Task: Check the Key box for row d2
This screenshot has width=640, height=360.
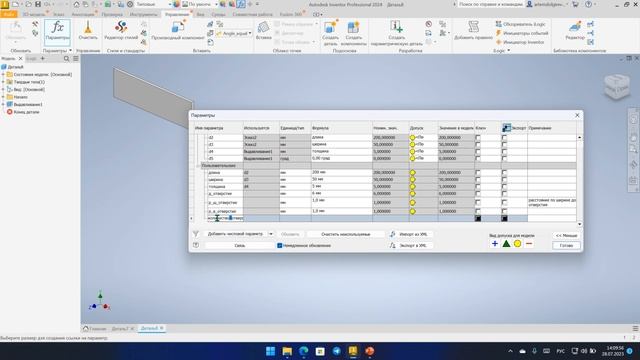Action: pos(478,138)
